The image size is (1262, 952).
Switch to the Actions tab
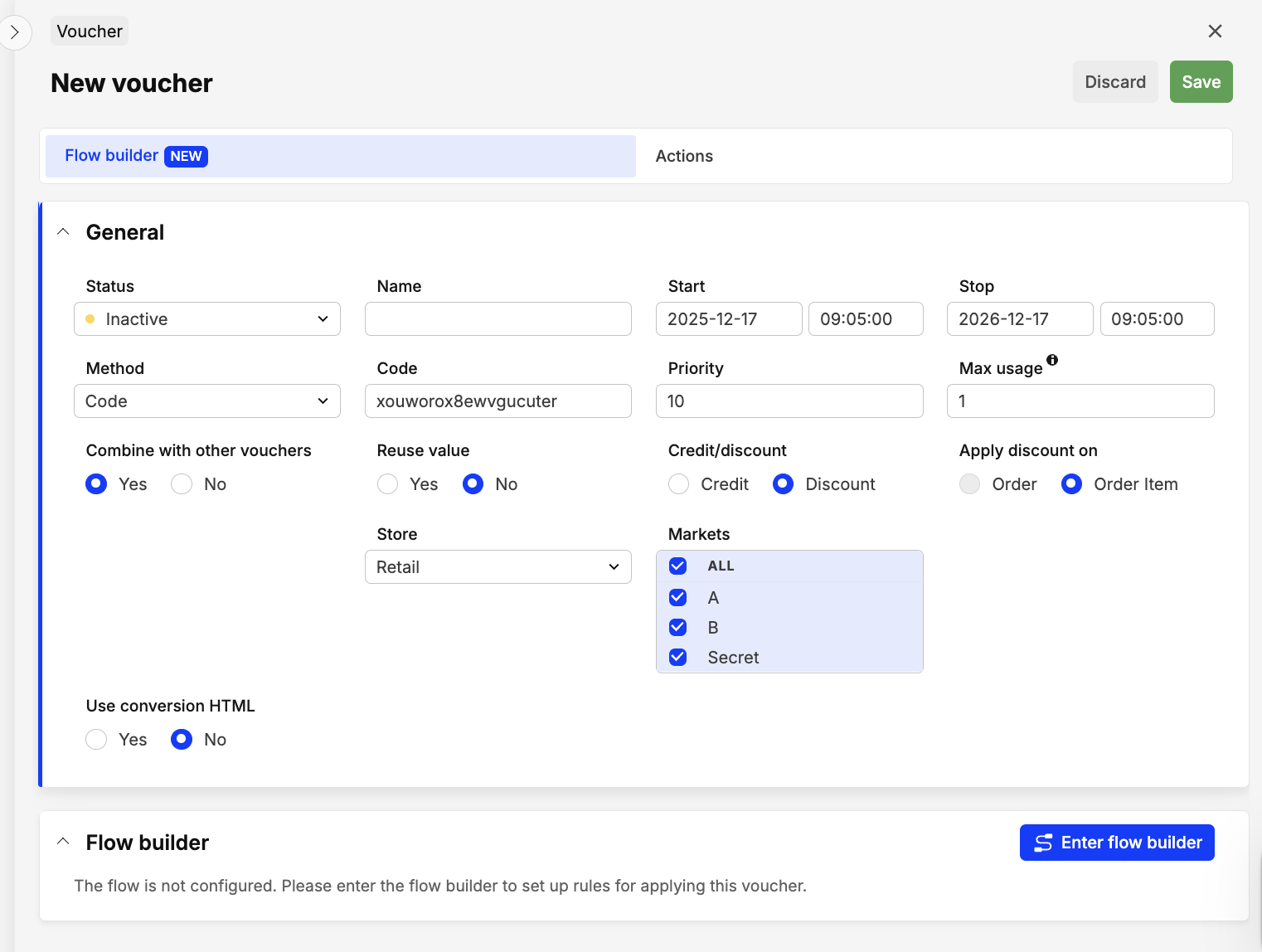point(684,156)
